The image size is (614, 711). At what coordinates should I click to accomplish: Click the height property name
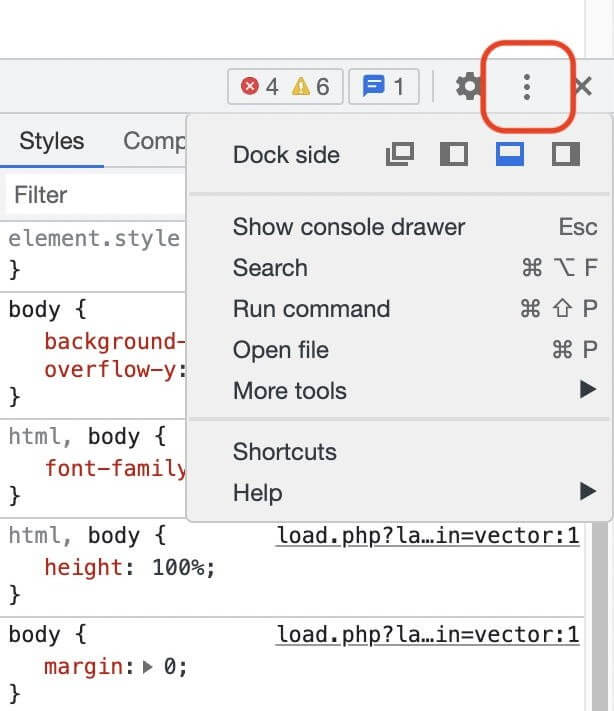click(x=83, y=567)
